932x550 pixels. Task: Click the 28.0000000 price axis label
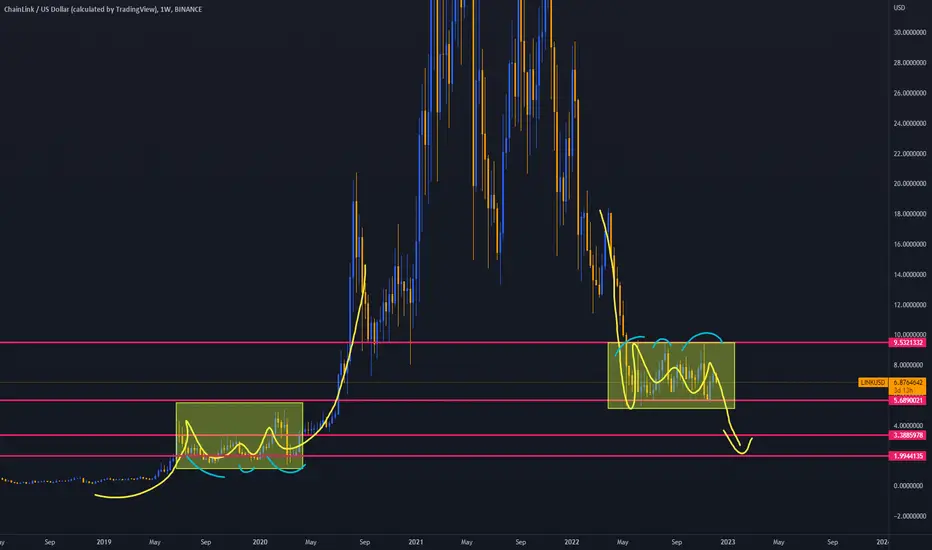coord(909,63)
